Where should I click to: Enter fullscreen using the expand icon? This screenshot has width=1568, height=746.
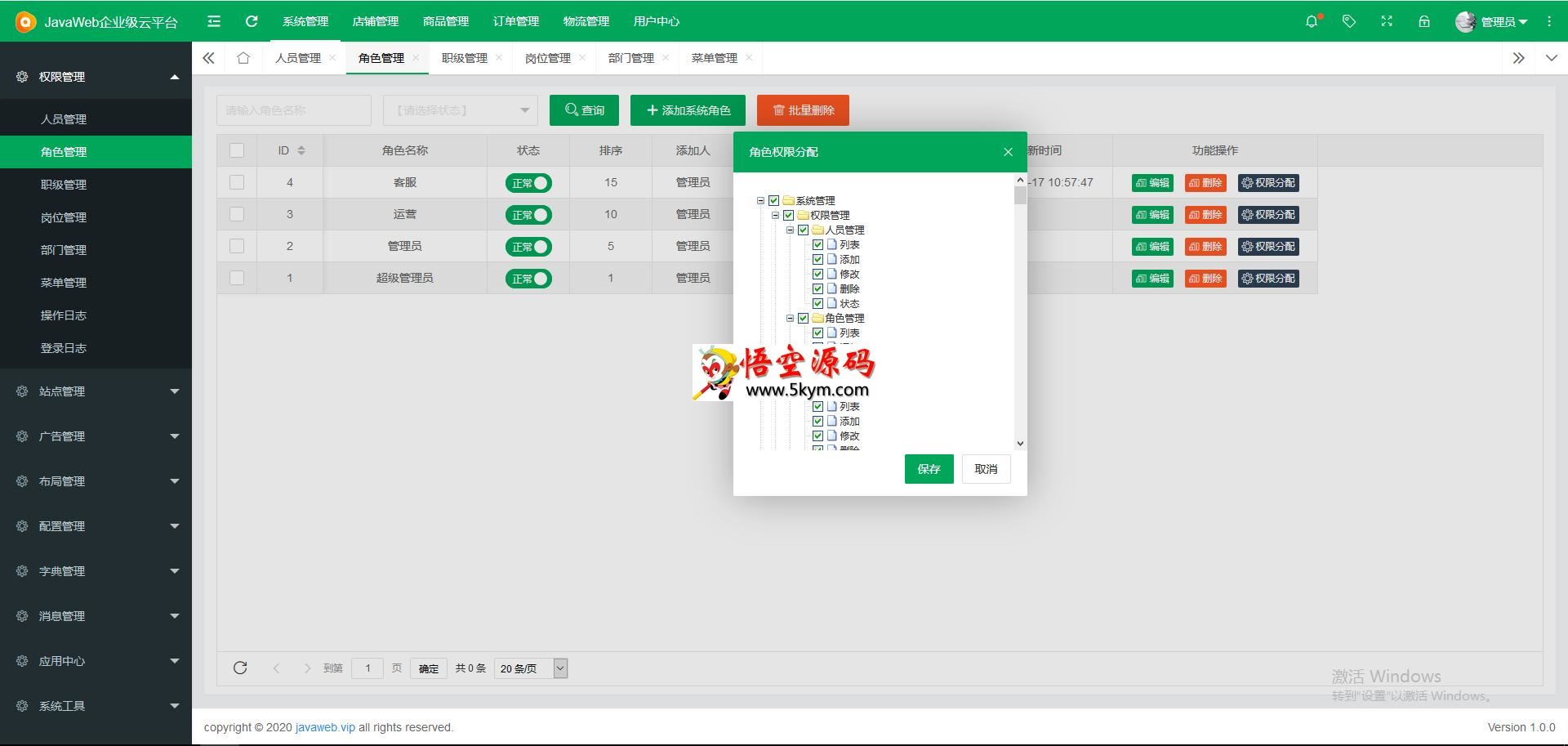coord(1387,21)
